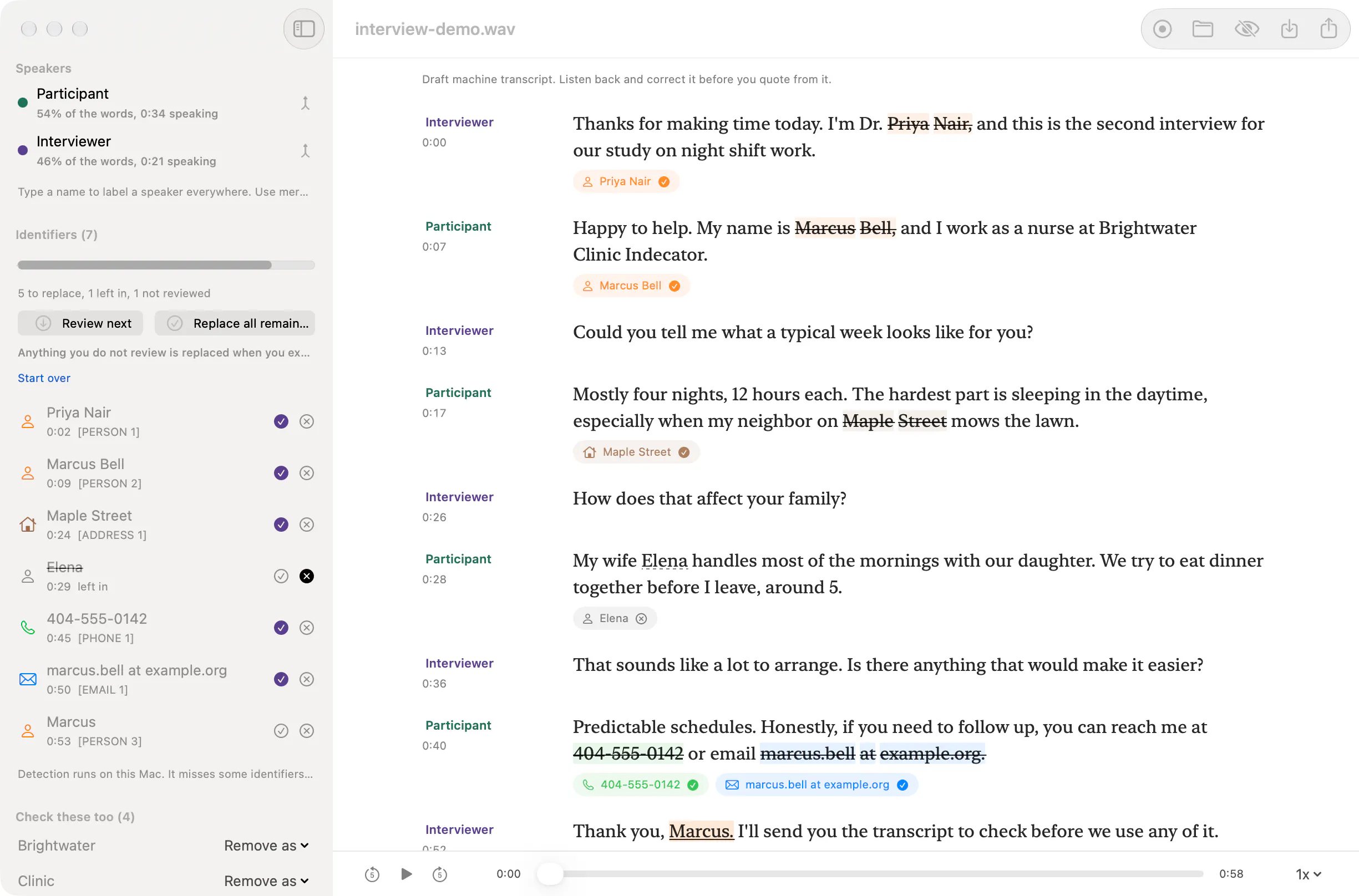The height and width of the screenshot is (896, 1359).
Task: Click the Interviewer label at 0:13
Action: click(459, 330)
